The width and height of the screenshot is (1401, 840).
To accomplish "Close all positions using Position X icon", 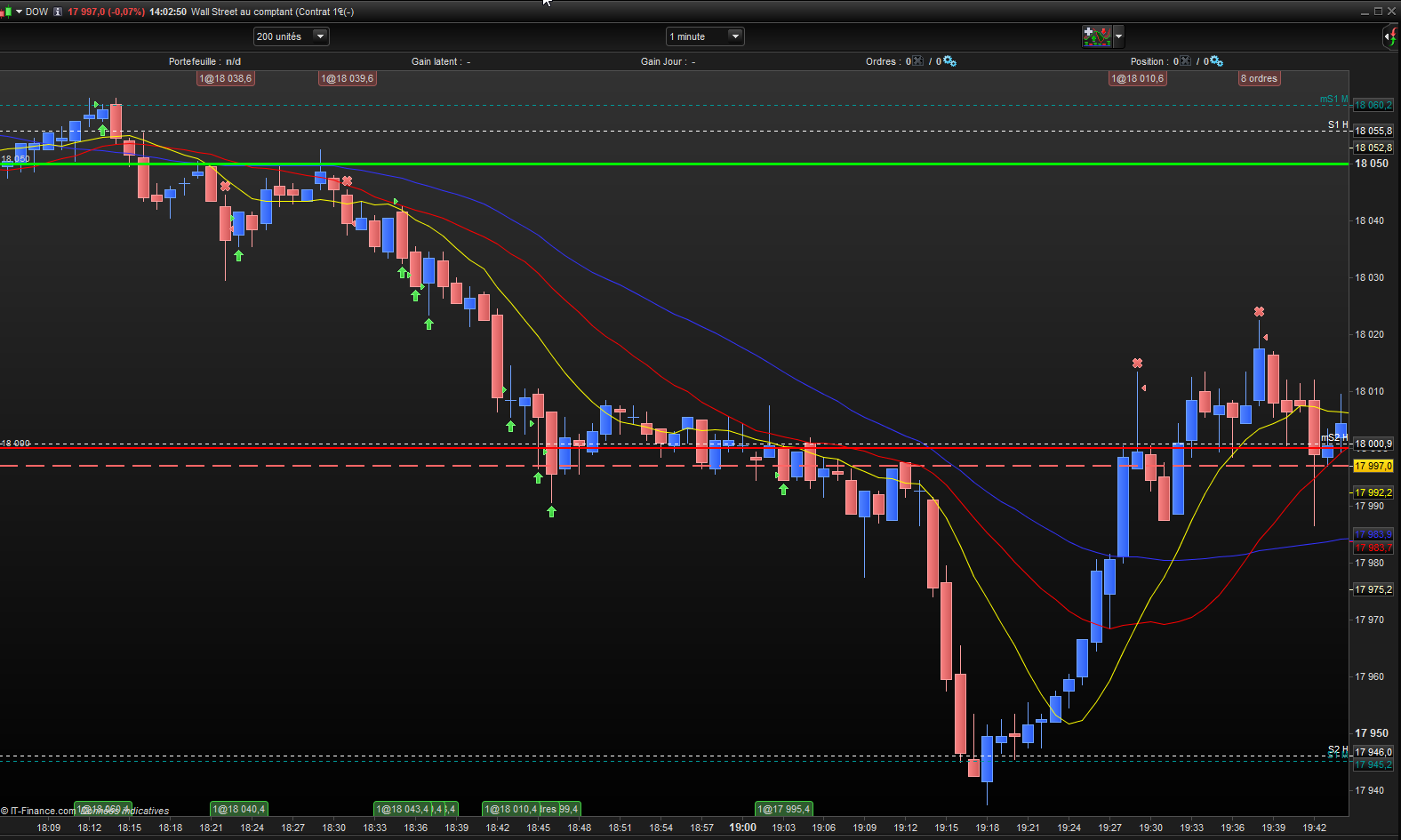I will pos(1185,61).
